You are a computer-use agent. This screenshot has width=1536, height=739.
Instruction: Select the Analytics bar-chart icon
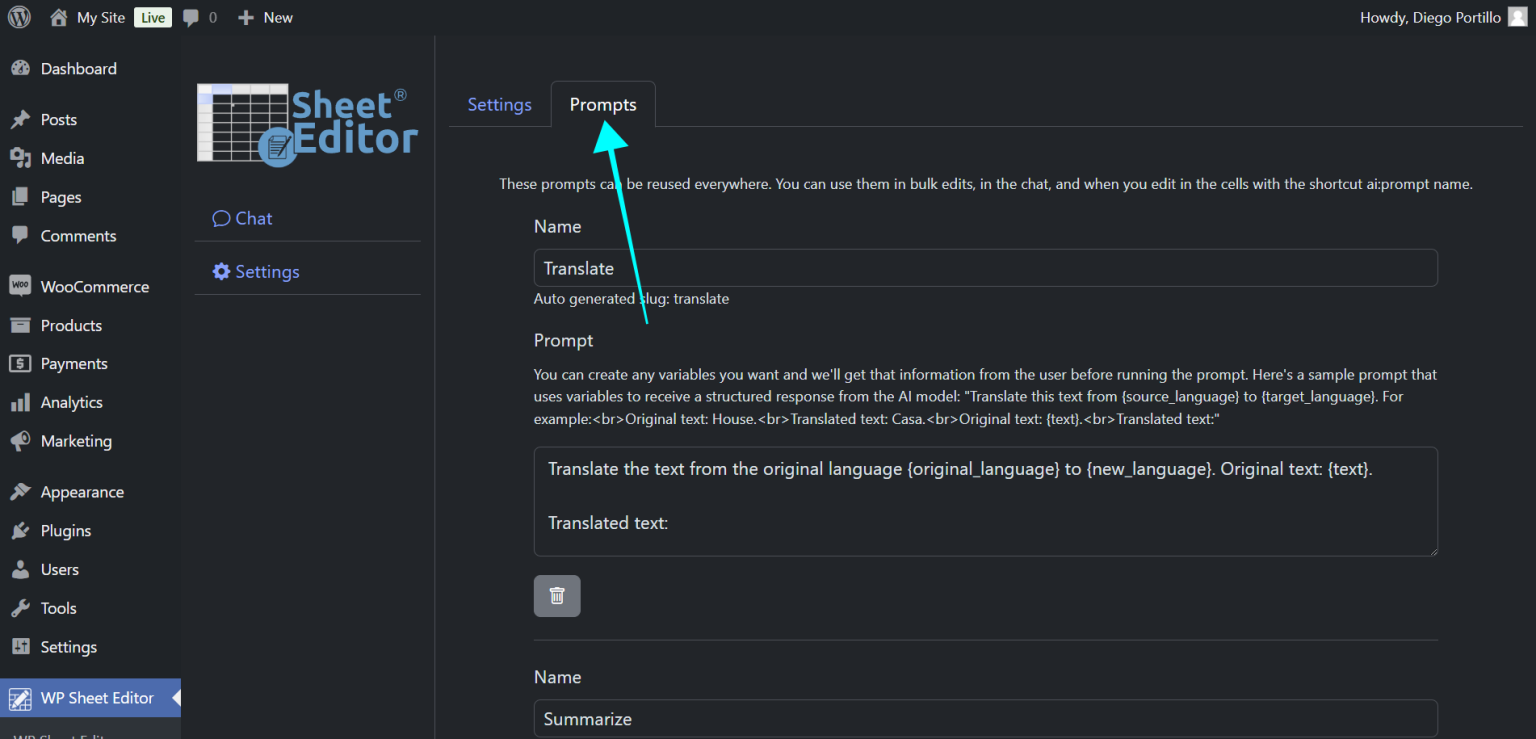click(21, 402)
